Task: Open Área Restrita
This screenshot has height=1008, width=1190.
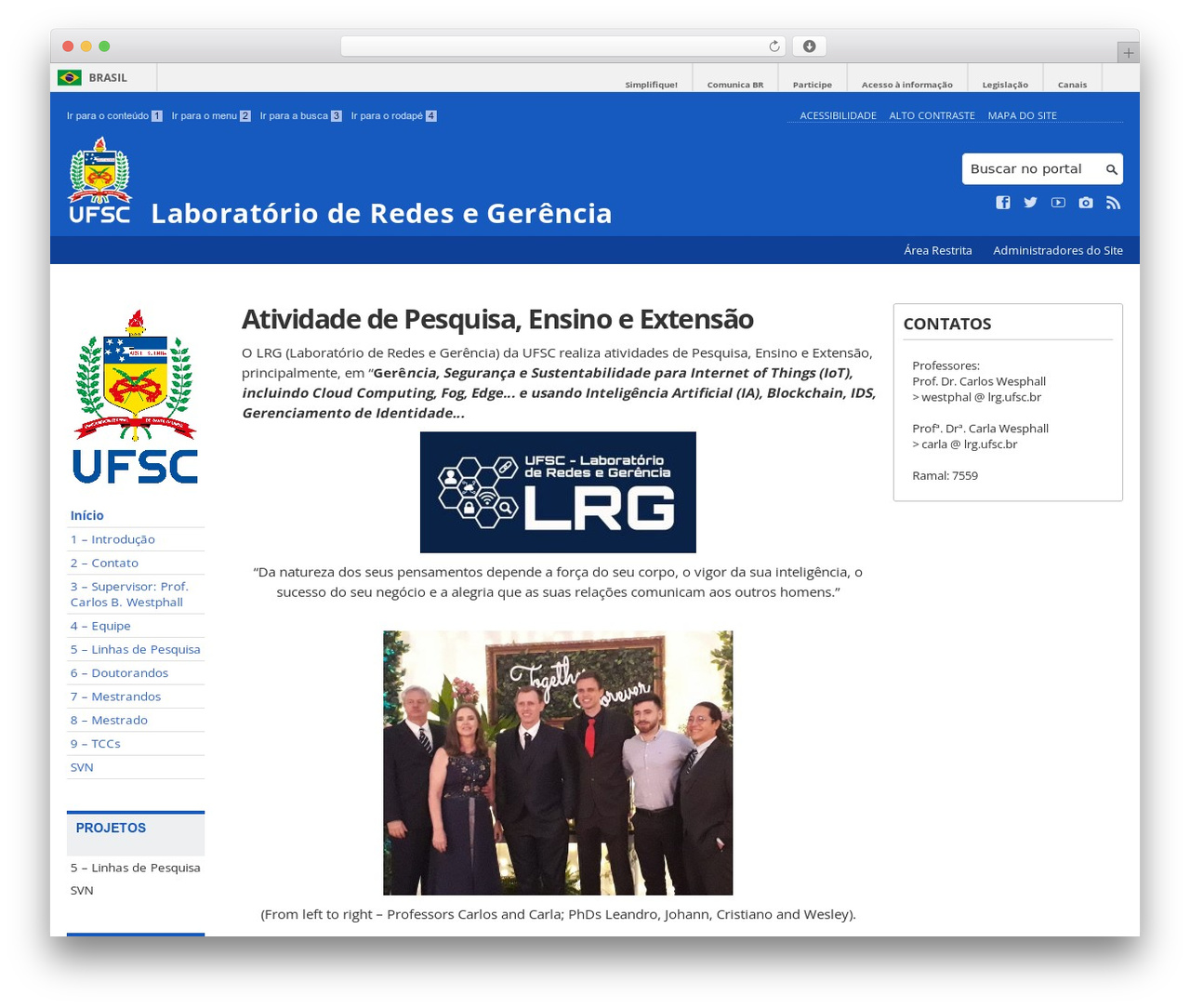Action: point(937,250)
